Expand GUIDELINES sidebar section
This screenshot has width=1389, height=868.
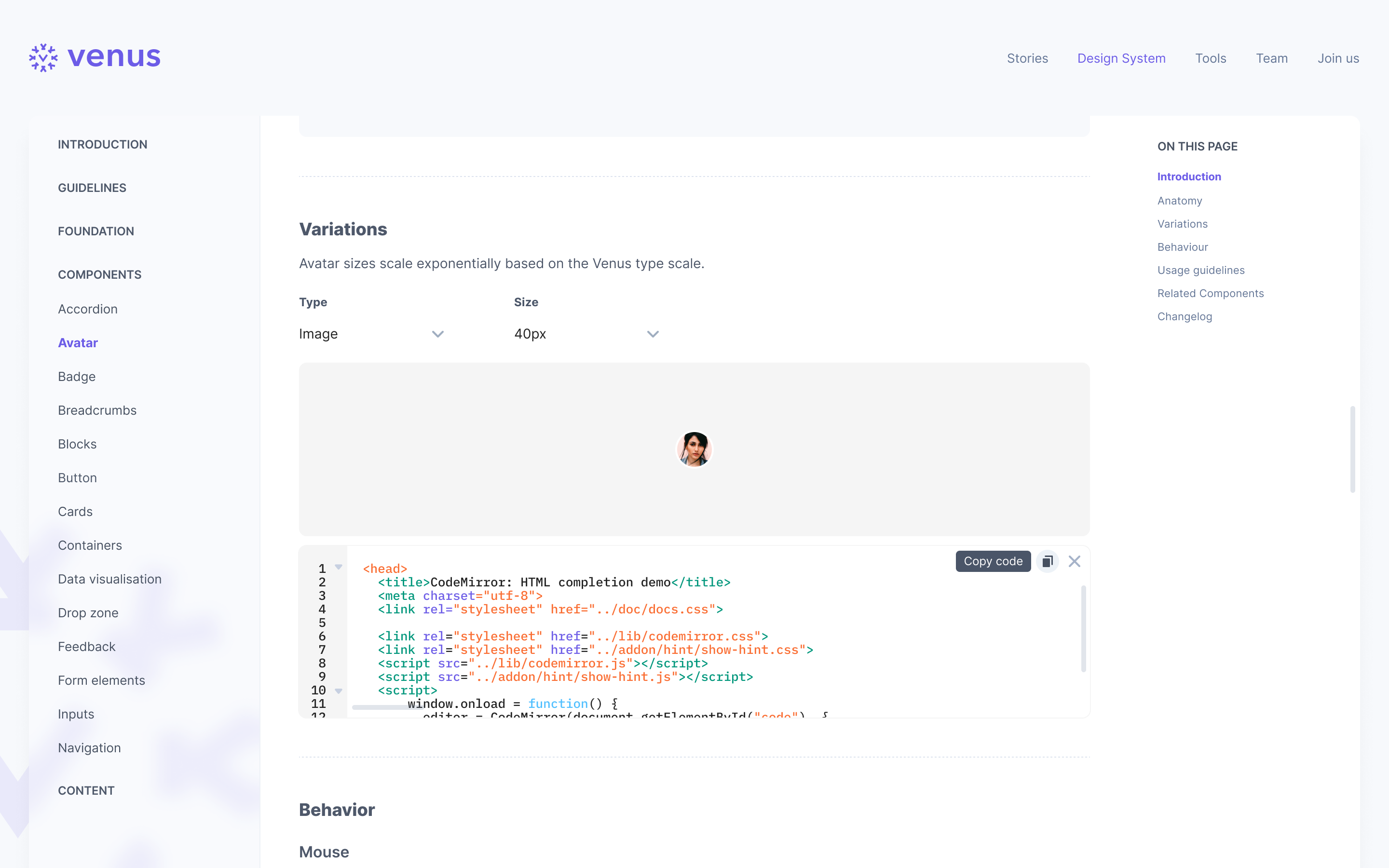pos(92,188)
